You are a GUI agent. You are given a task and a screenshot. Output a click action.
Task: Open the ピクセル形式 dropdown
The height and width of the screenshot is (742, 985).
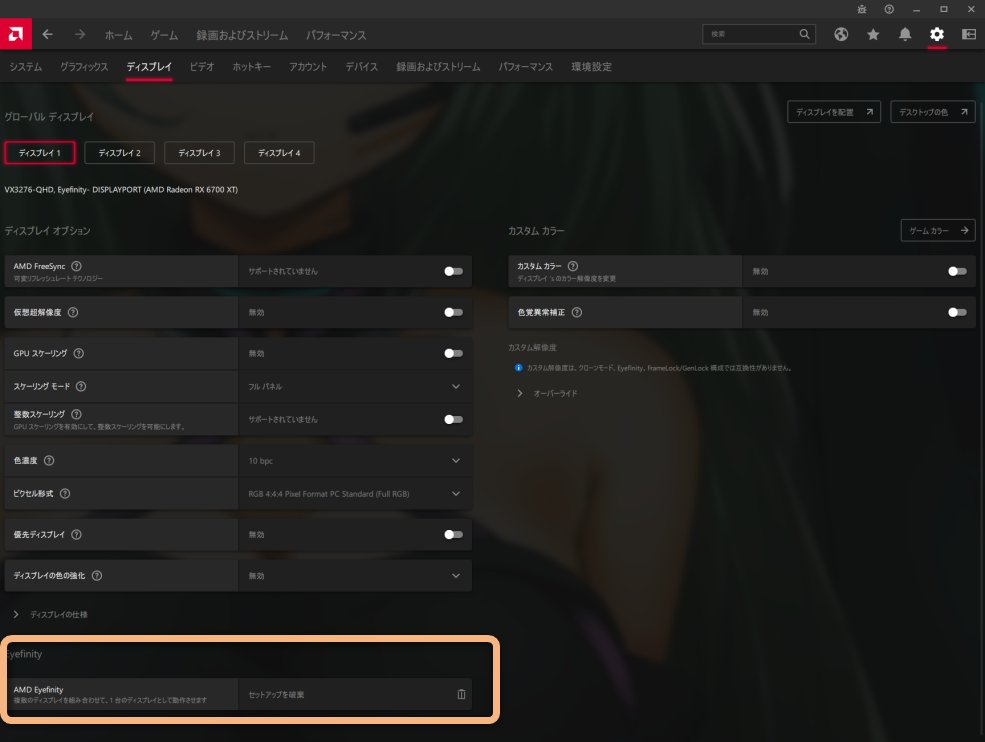click(x=456, y=493)
